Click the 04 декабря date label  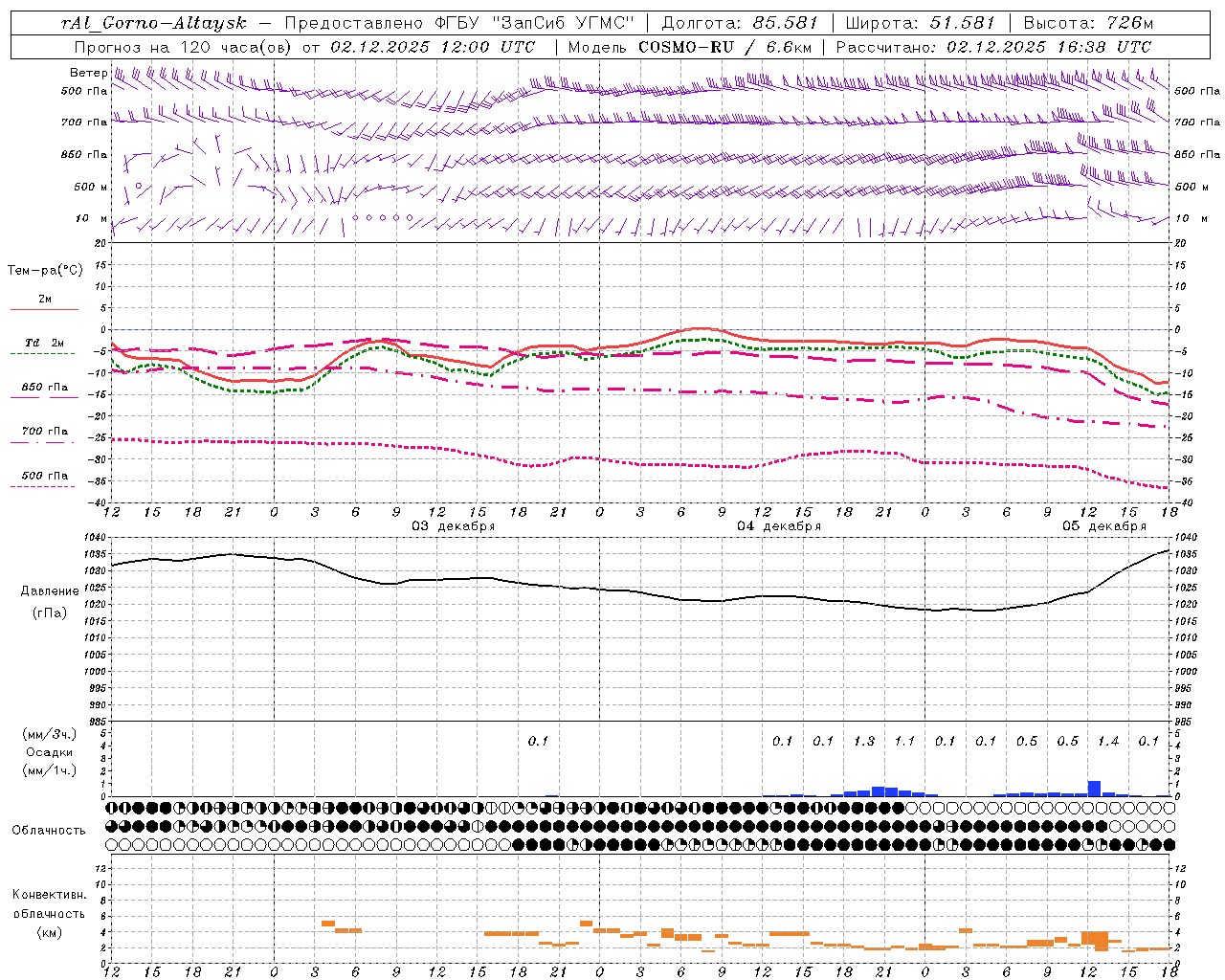click(779, 526)
